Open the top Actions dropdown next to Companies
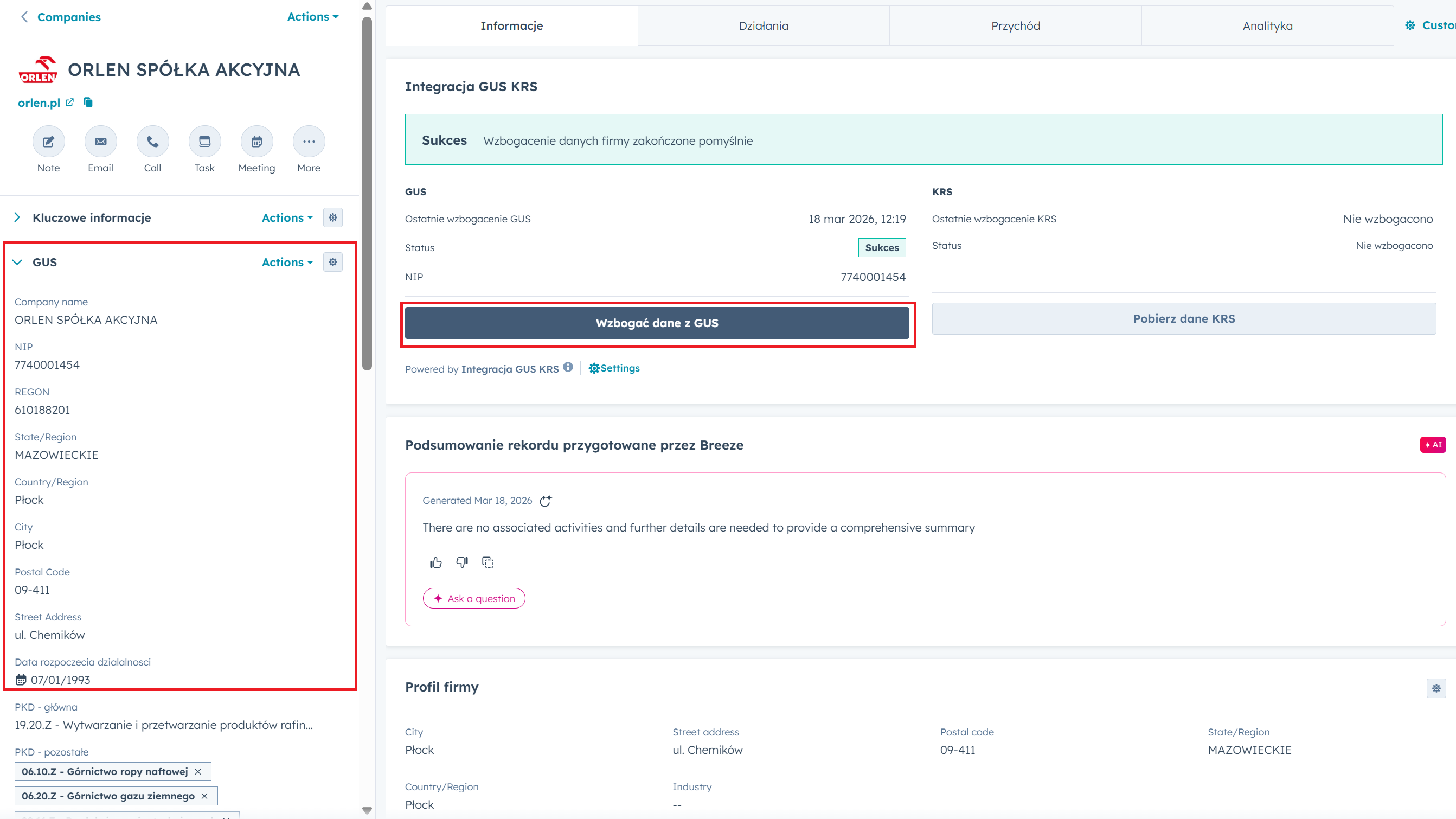The height and width of the screenshot is (819, 1456). pyautogui.click(x=312, y=17)
